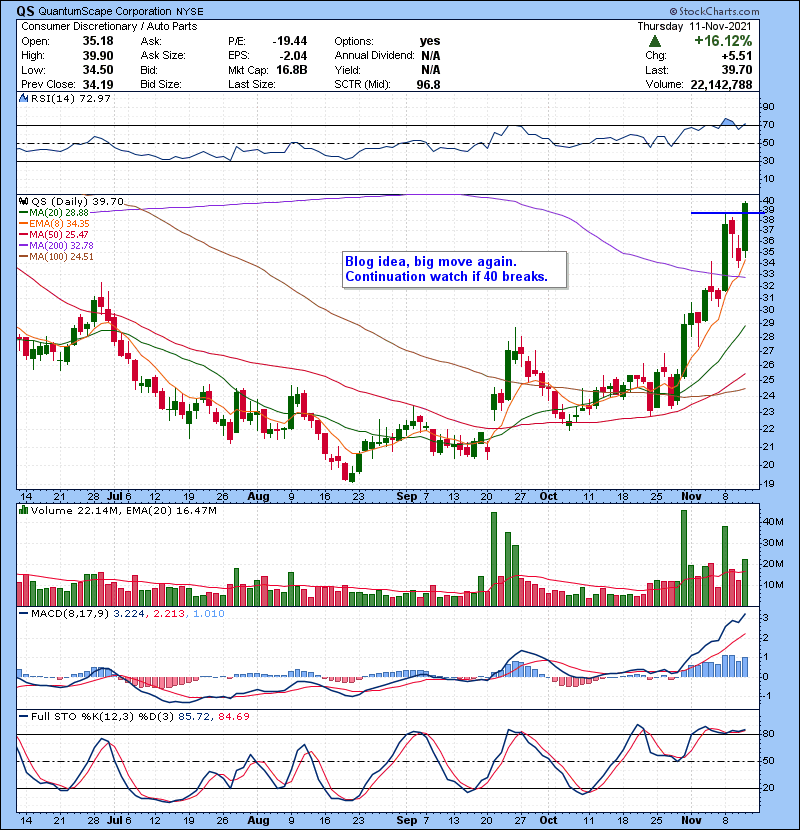Click the MACD histogram value 1.010
The height and width of the screenshot is (830, 800).
[x=209, y=614]
